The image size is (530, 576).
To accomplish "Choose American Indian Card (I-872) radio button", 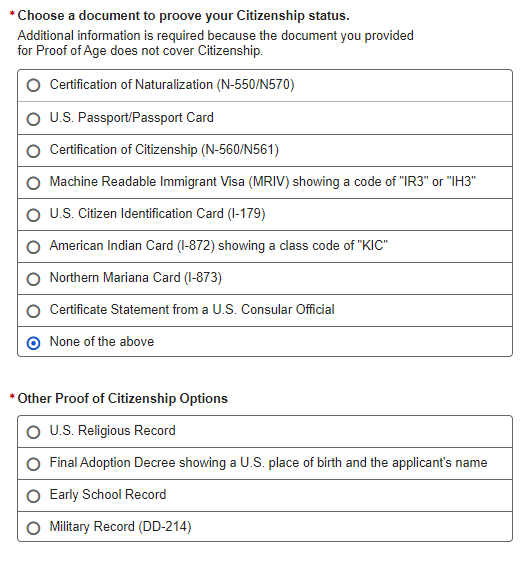I will click(x=33, y=246).
